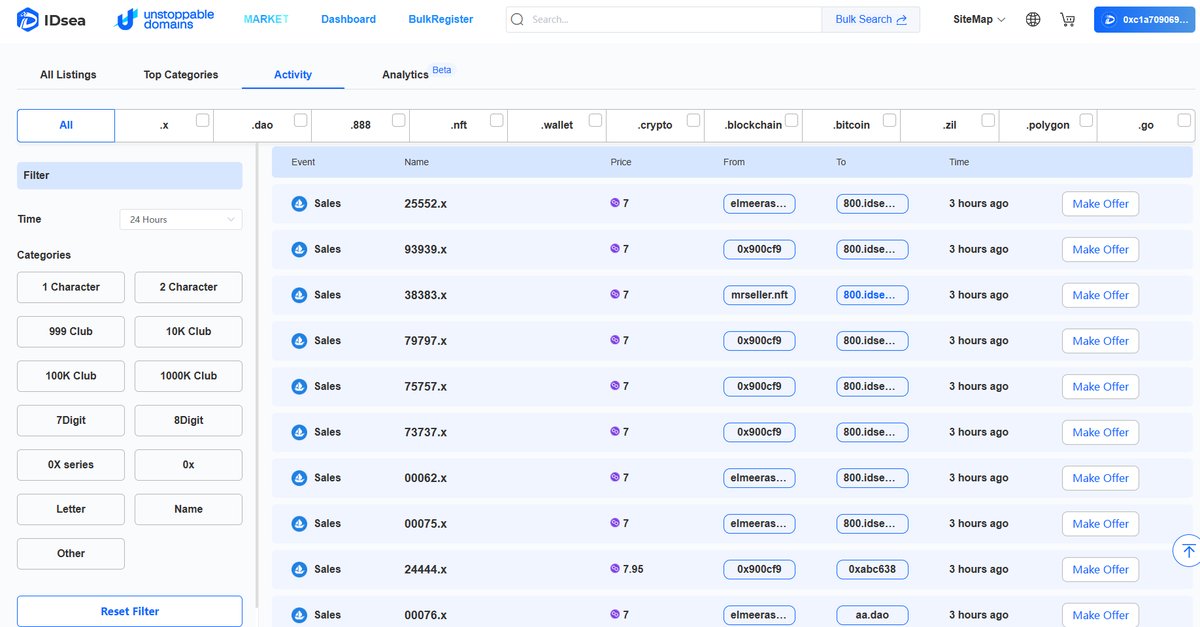This screenshot has width=1200, height=627.
Task: Switch to All Listings tab
Action: 68,75
